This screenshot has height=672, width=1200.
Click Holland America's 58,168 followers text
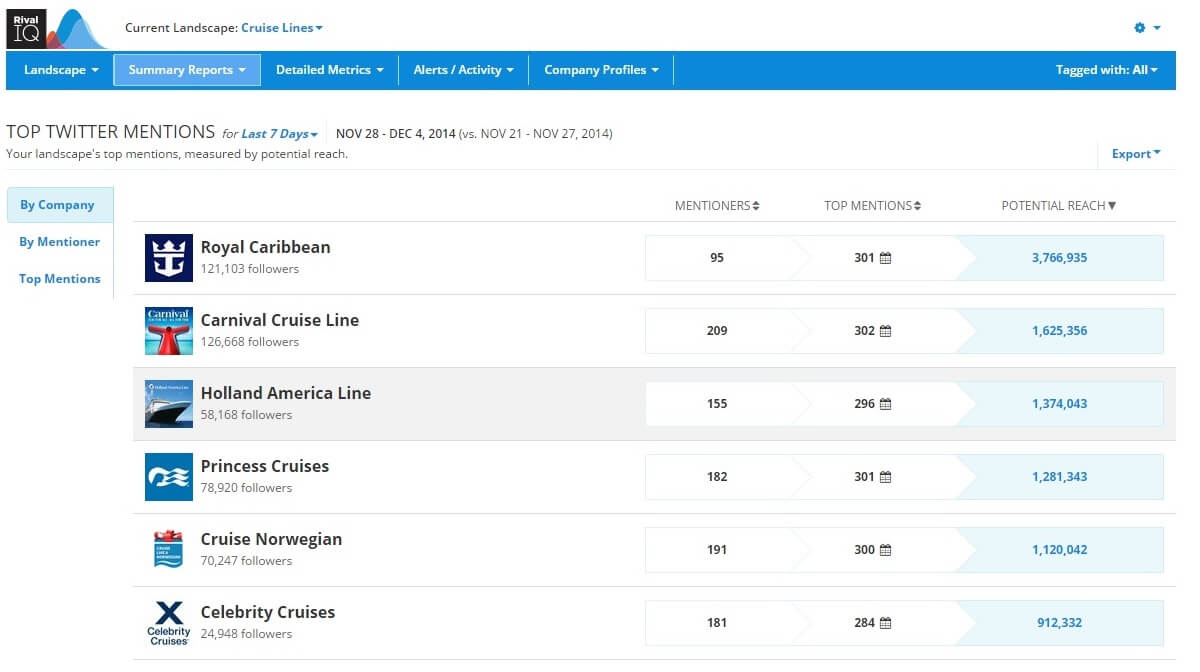click(246, 415)
